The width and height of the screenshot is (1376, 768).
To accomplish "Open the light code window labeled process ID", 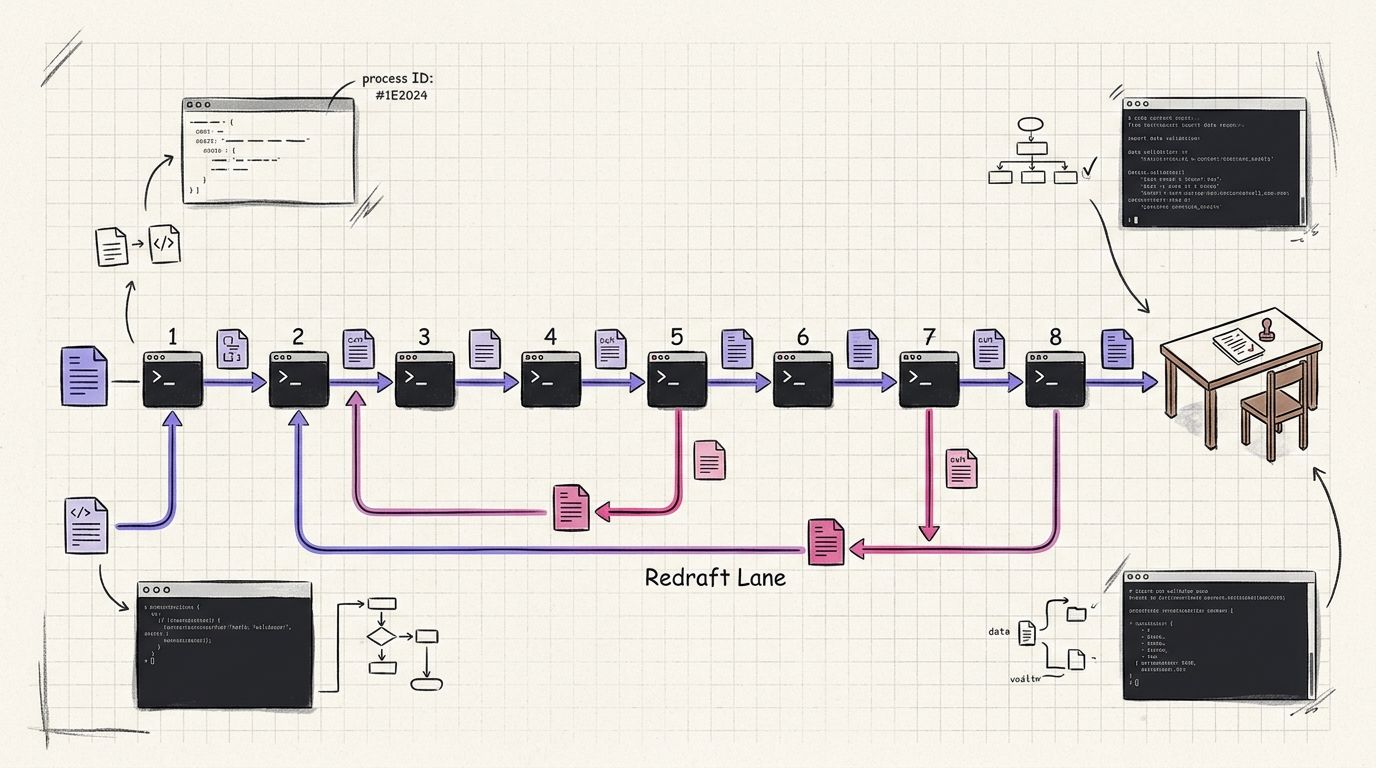I will [x=269, y=151].
